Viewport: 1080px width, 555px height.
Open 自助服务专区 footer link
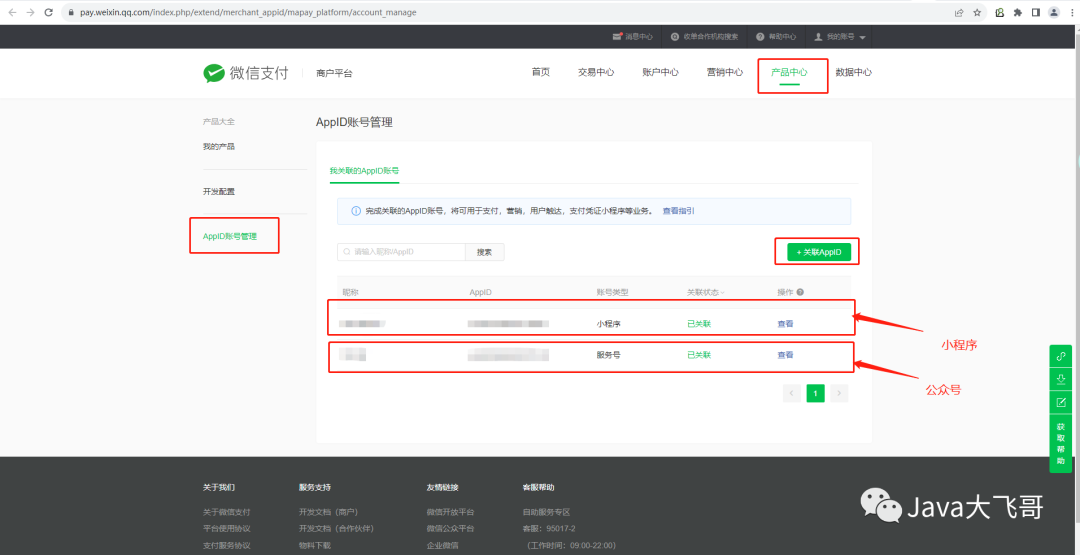[x=546, y=512]
